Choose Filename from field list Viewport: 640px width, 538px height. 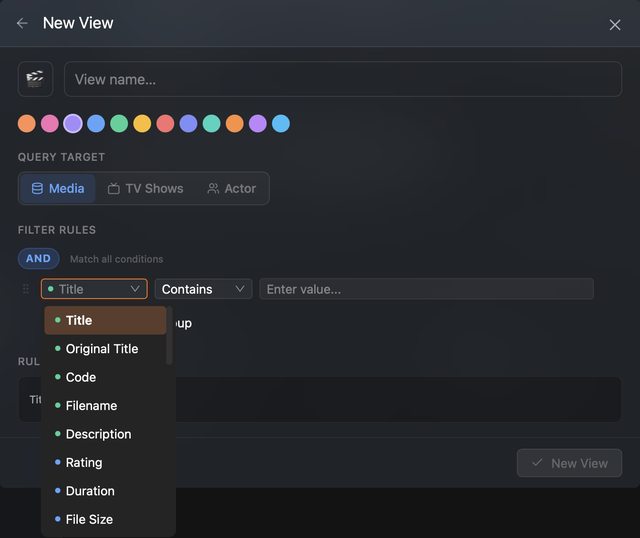[x=105, y=406]
